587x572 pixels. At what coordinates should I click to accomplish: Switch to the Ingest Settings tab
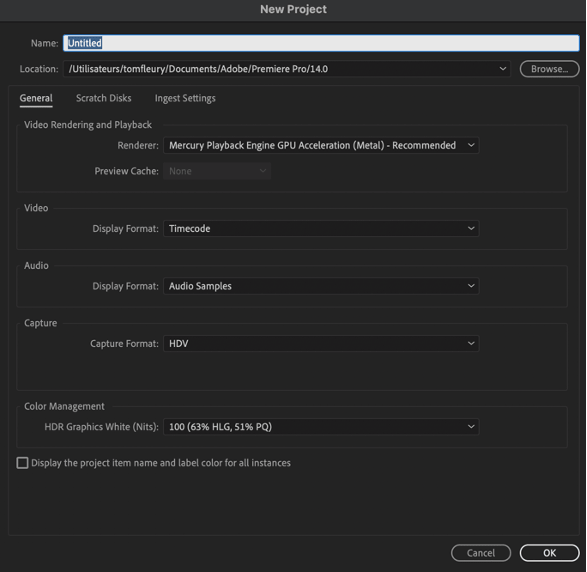click(x=185, y=98)
